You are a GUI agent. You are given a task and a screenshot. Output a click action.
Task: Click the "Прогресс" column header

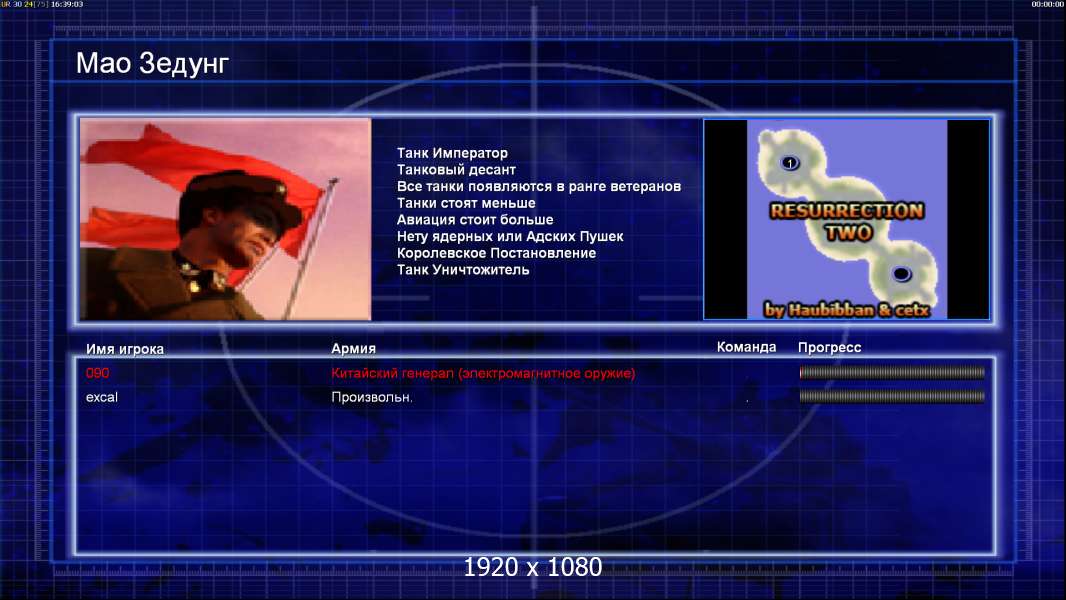coord(829,347)
